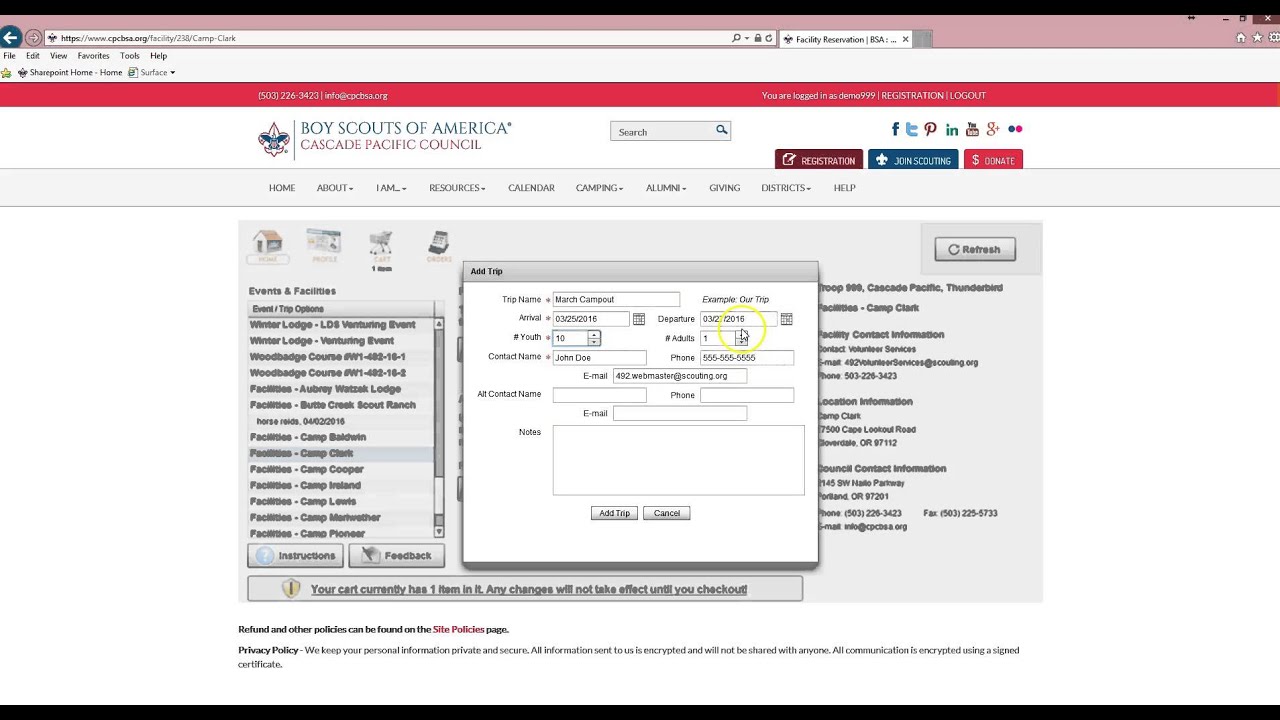Click the Google Plus social icon
This screenshot has width=1280, height=720.
click(993, 129)
